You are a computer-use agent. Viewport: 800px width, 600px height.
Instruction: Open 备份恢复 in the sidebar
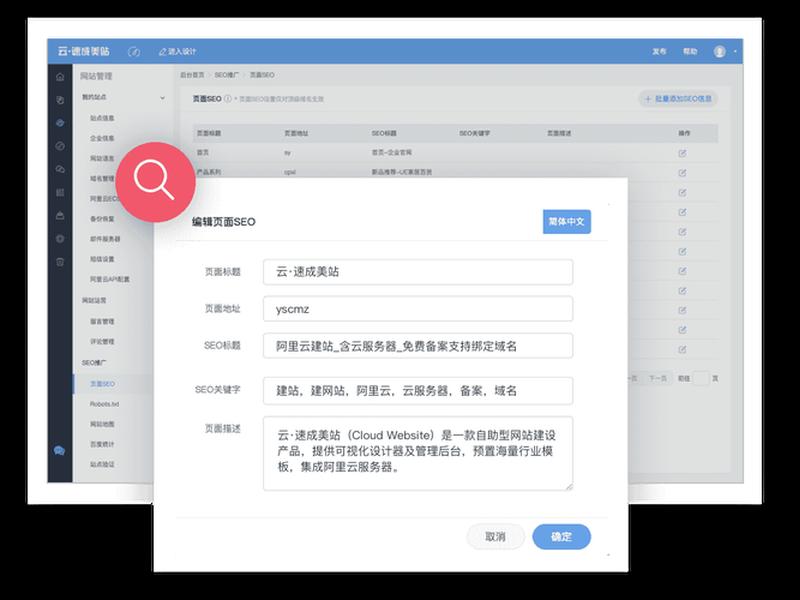click(103, 219)
